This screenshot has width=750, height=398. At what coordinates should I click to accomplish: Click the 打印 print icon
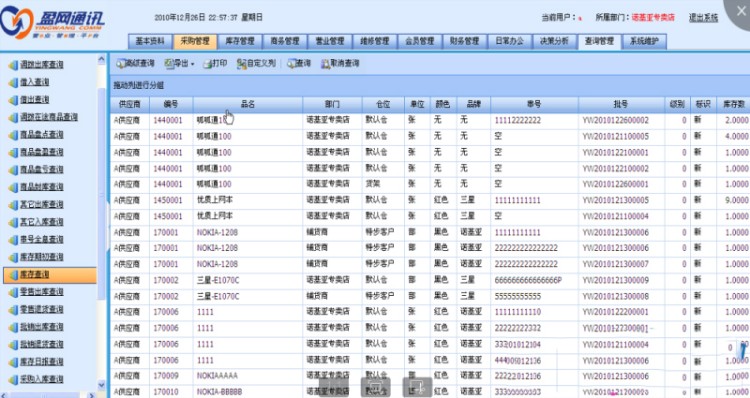point(215,63)
